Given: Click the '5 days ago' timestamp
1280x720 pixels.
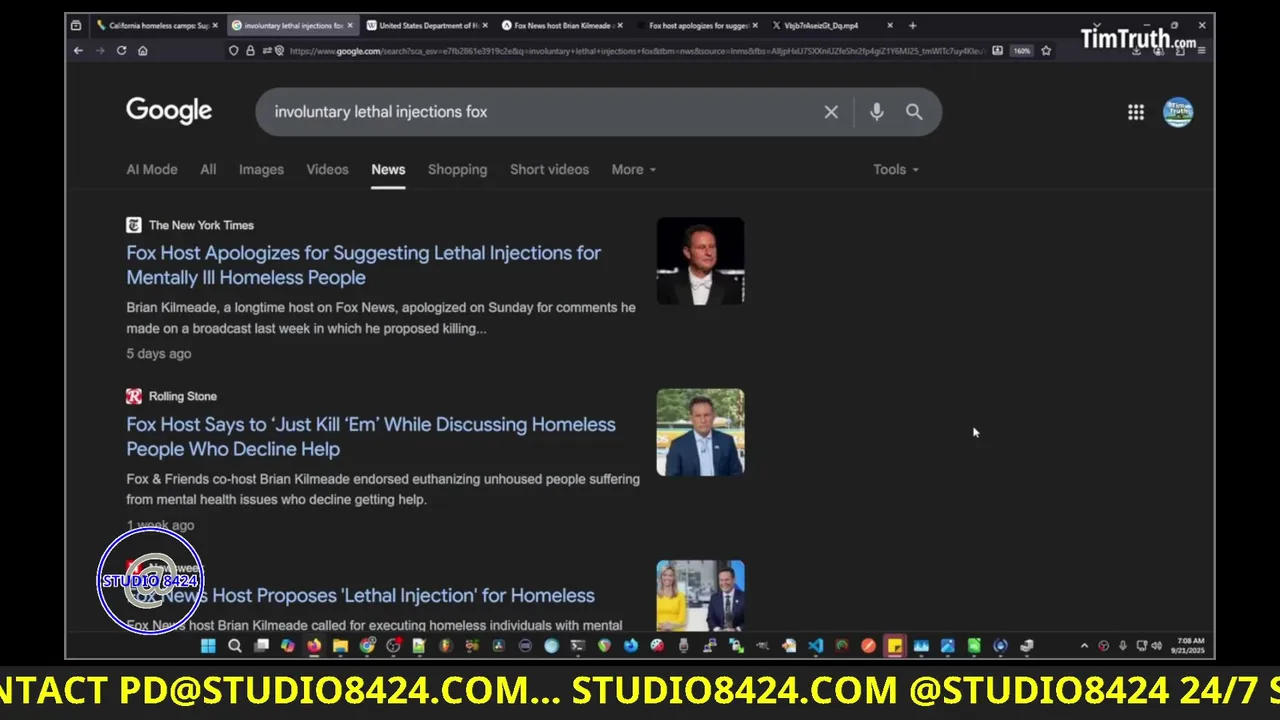Looking at the screenshot, I should (x=158, y=353).
